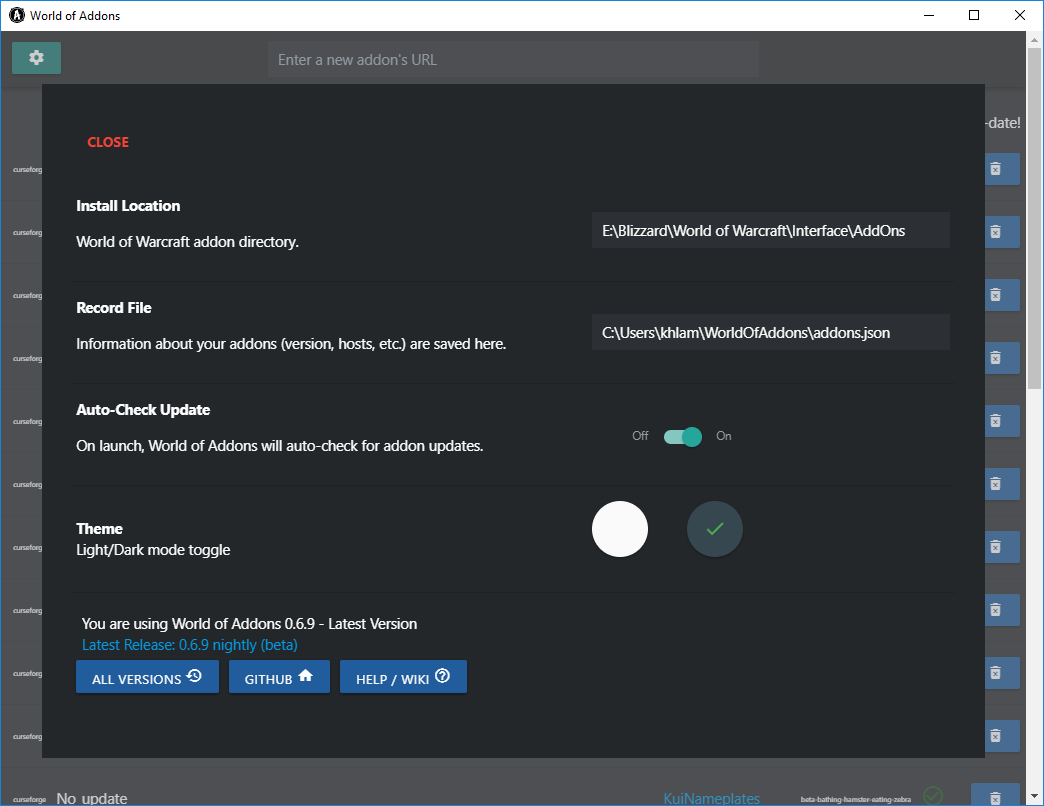The width and height of the screenshot is (1044, 806).
Task: Click the 'Record File' heading
Action: point(114,307)
